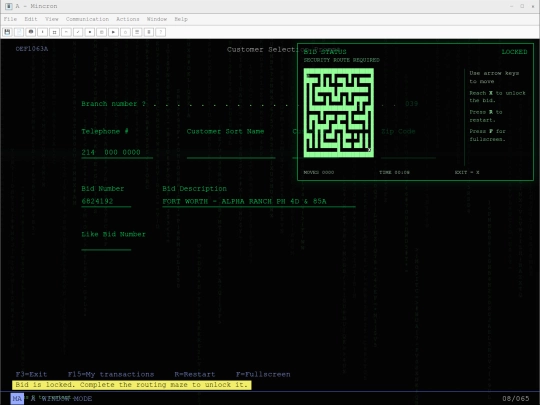Click the horizontal lines toolbar icon
The height and width of the screenshot is (405, 540).
(137, 32)
